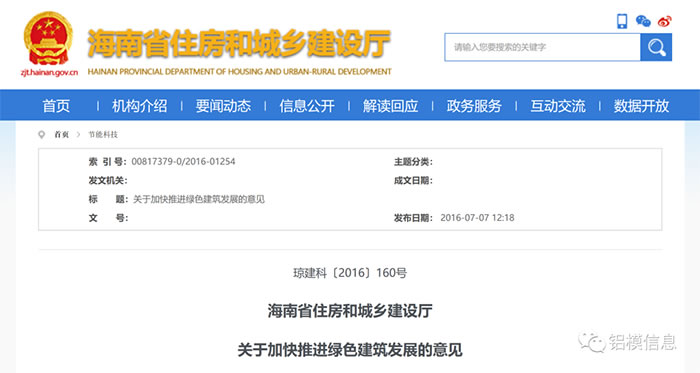This screenshot has width=700, height=373.
Task: Open the 解读回应 navigation item
Action: 390,106
